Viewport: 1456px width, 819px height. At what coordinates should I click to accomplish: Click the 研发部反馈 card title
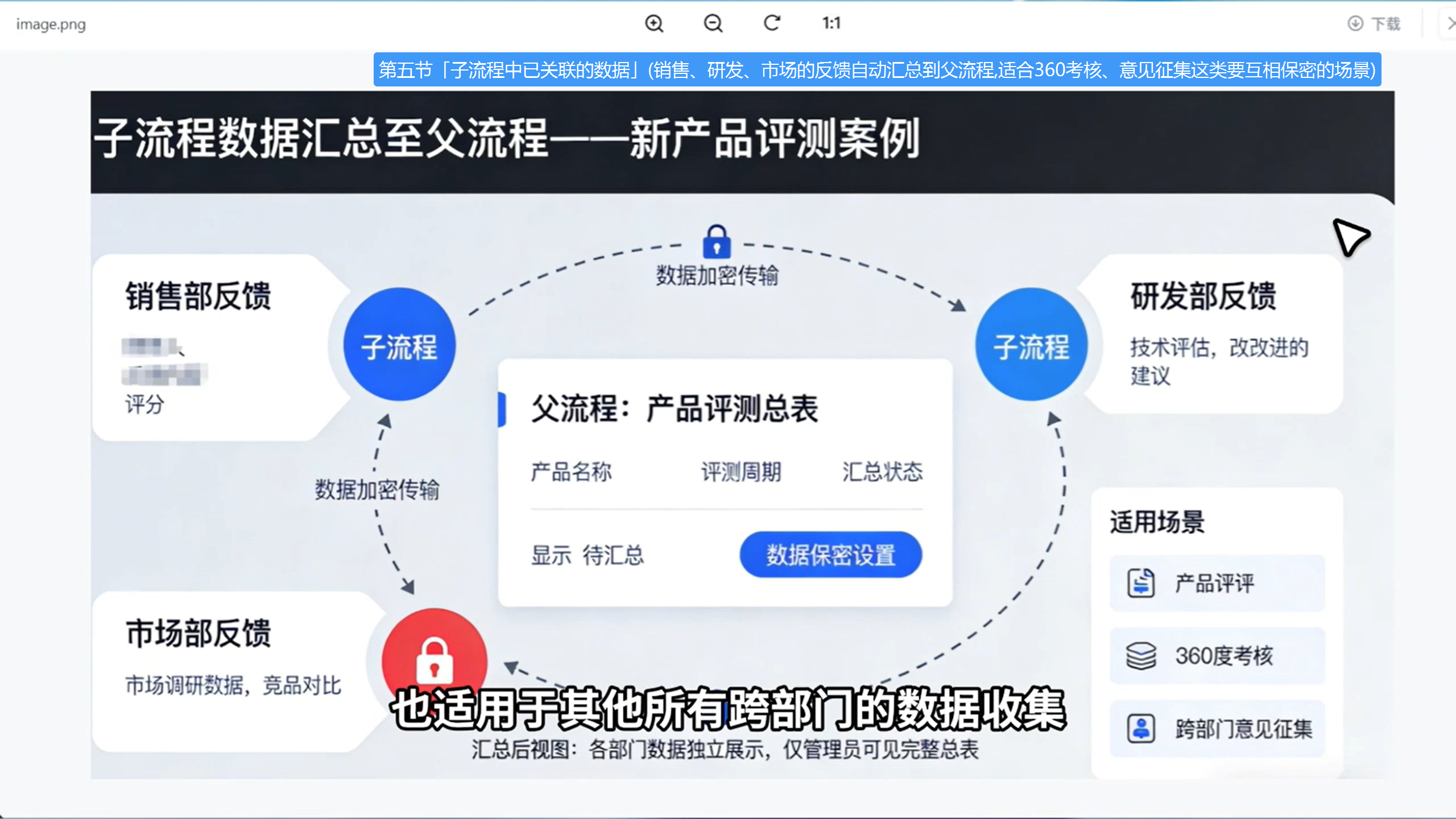(x=1203, y=296)
